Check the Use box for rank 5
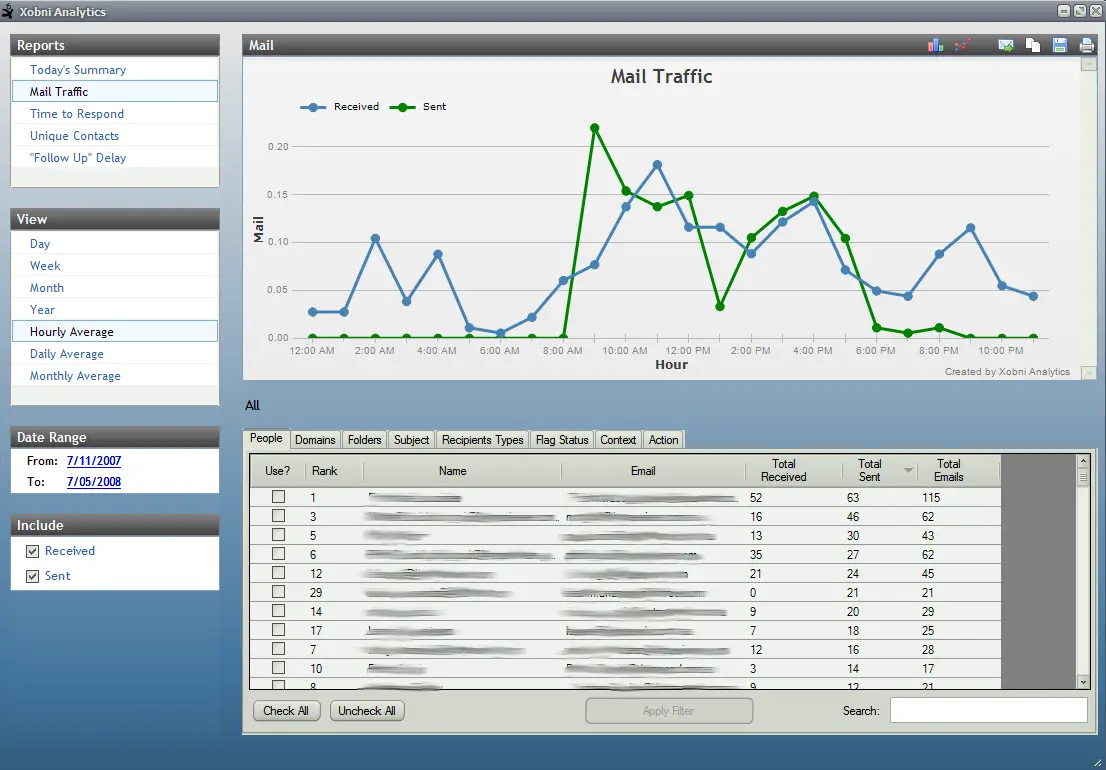Image resolution: width=1106 pixels, height=770 pixels. [278, 535]
